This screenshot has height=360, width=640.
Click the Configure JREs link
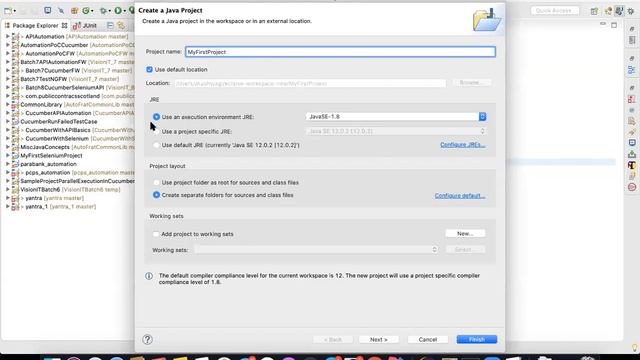[x=462, y=145]
